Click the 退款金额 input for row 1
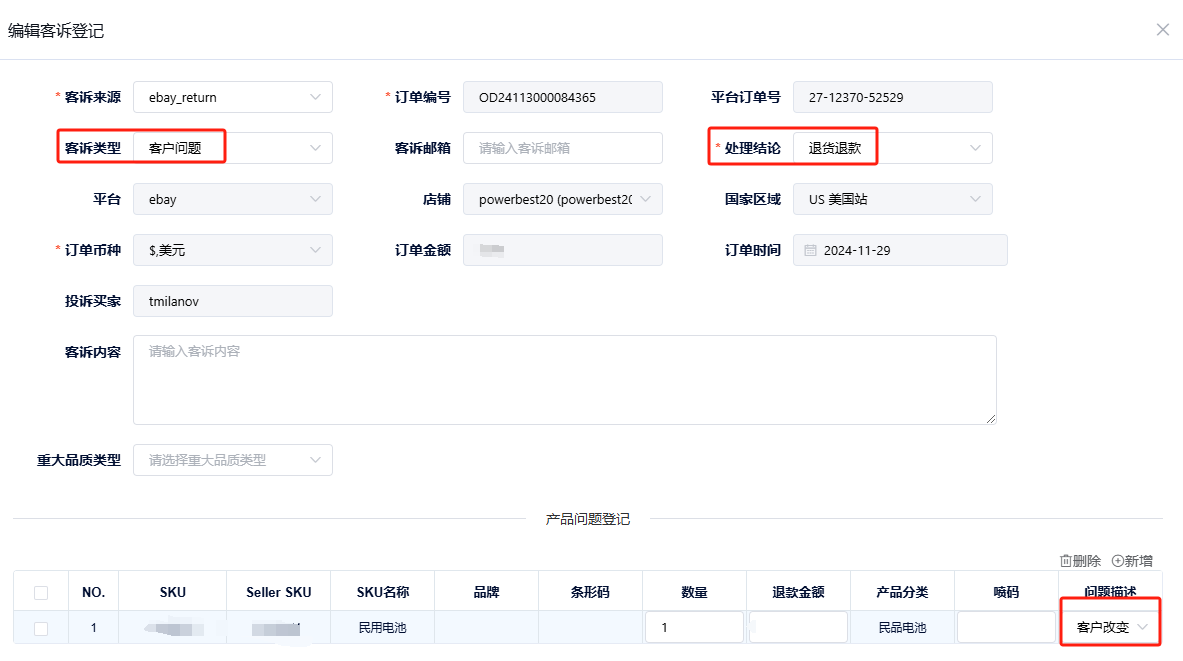This screenshot has height=661, width=1183. pyautogui.click(x=797, y=627)
